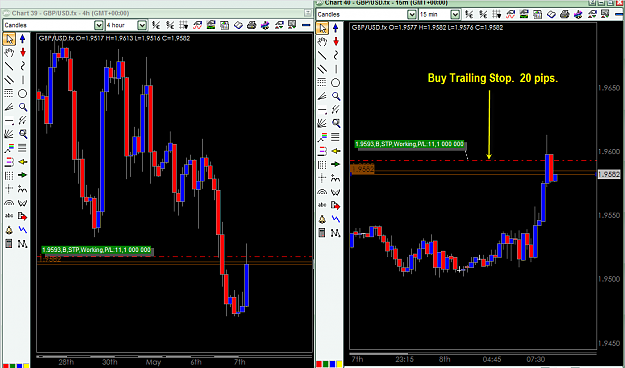Click the Chart 39 horizontal scrollbar
Viewport: 625px width, 368px height.
[x=175, y=356]
